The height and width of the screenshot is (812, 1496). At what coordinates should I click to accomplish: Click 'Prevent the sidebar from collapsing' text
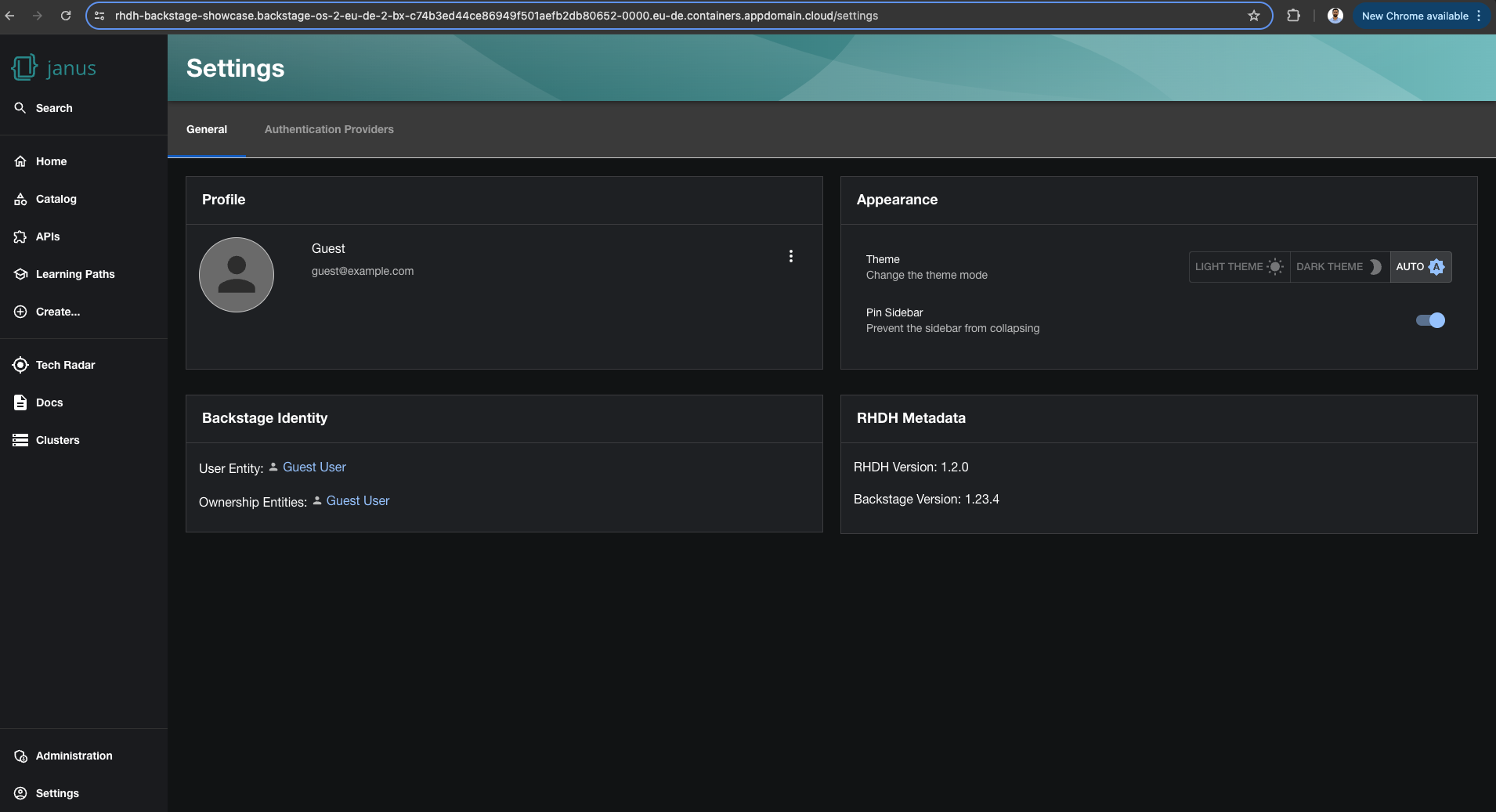click(x=953, y=328)
